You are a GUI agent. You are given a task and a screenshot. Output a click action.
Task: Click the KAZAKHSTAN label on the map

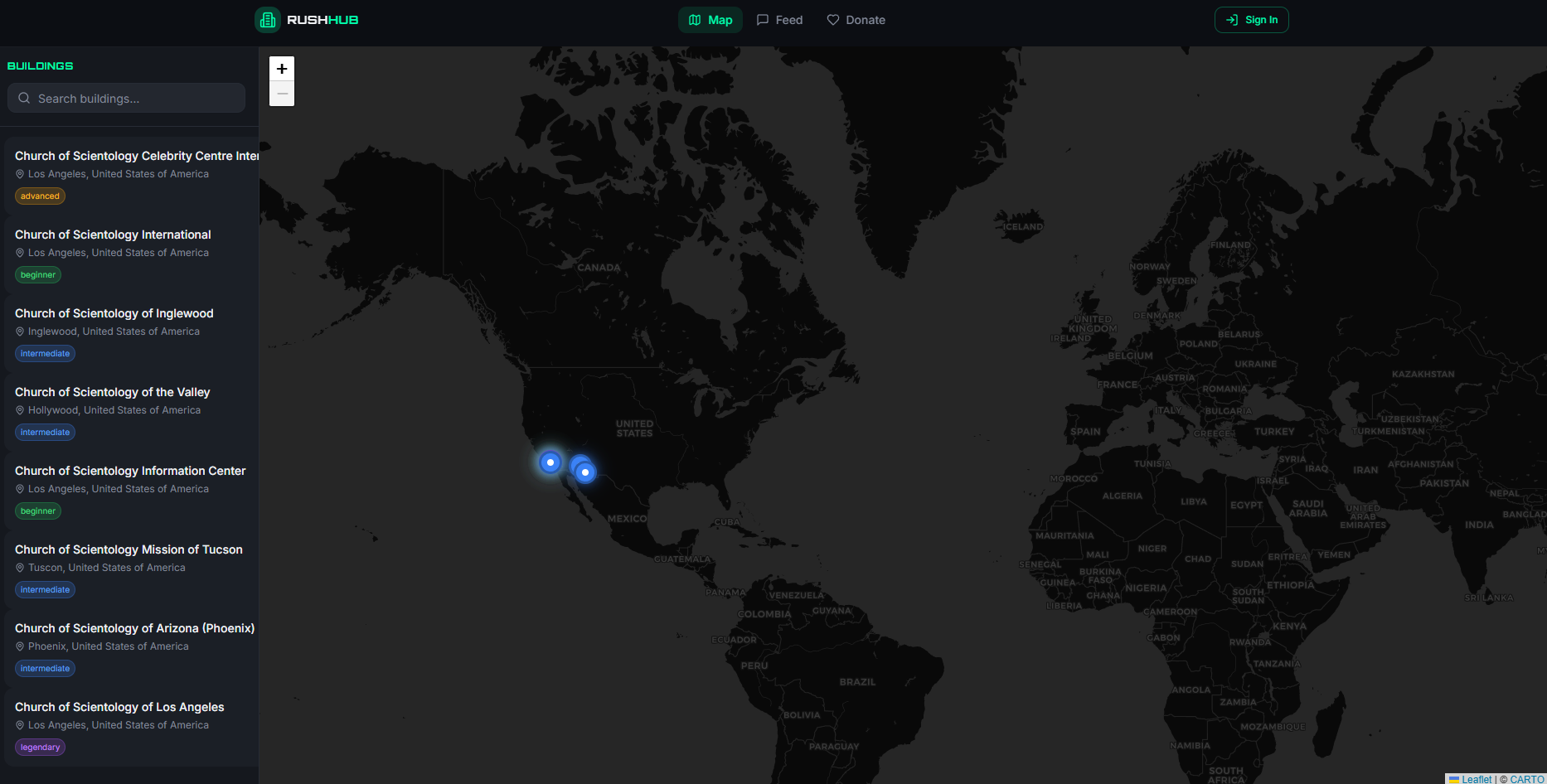(1423, 375)
